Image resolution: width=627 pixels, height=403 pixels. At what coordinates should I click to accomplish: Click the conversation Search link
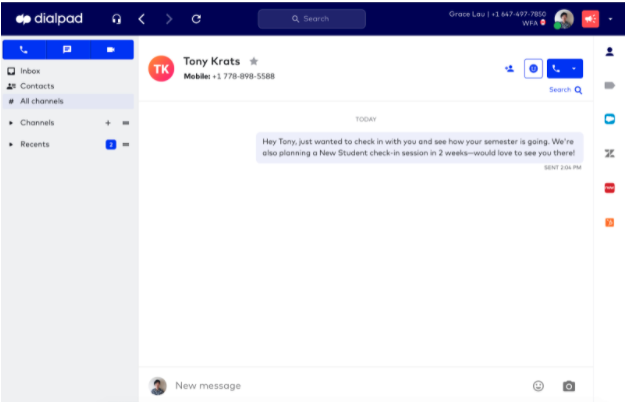(x=565, y=90)
